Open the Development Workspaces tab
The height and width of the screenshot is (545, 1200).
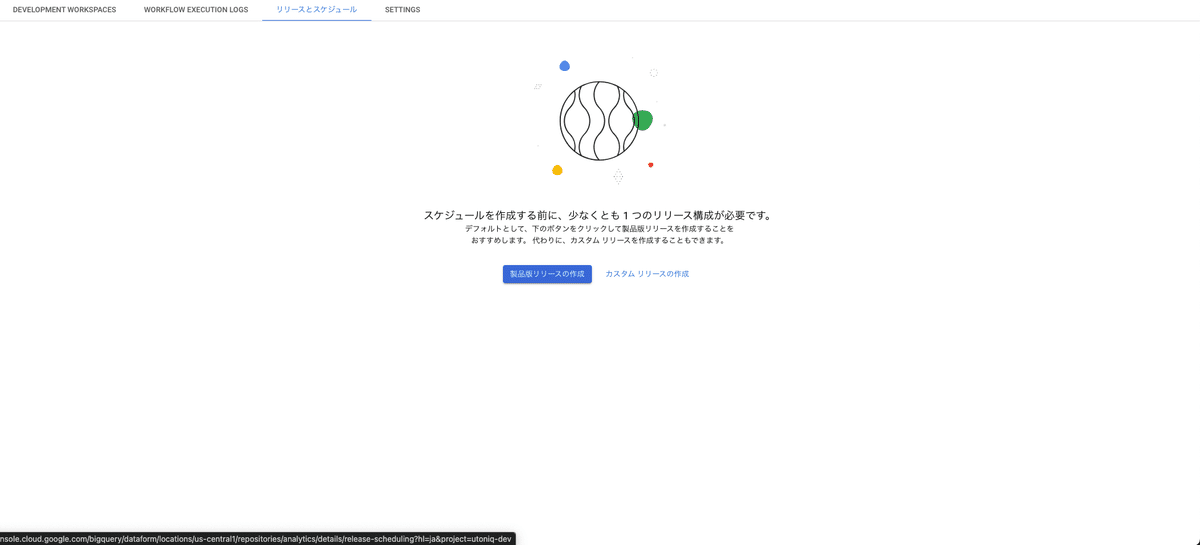(x=64, y=10)
